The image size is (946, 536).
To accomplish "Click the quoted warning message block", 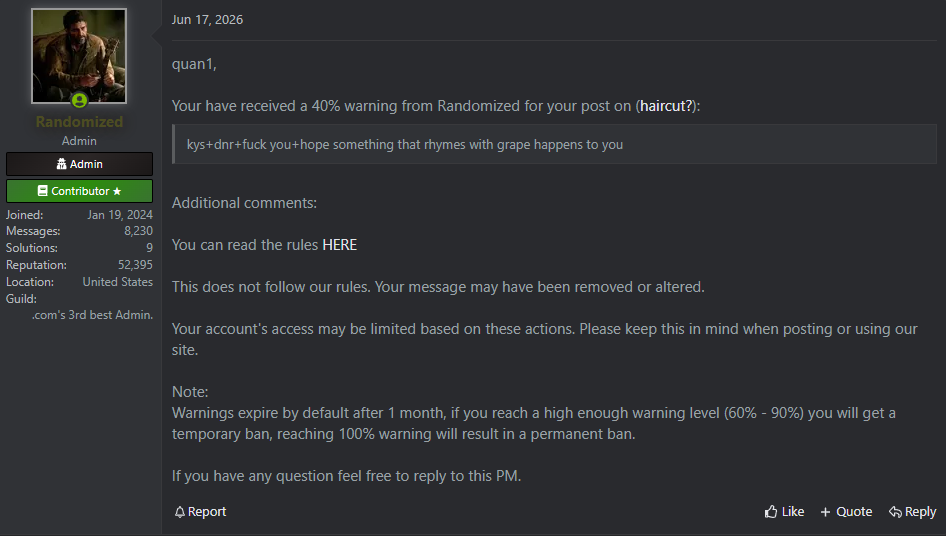I will [x=554, y=144].
